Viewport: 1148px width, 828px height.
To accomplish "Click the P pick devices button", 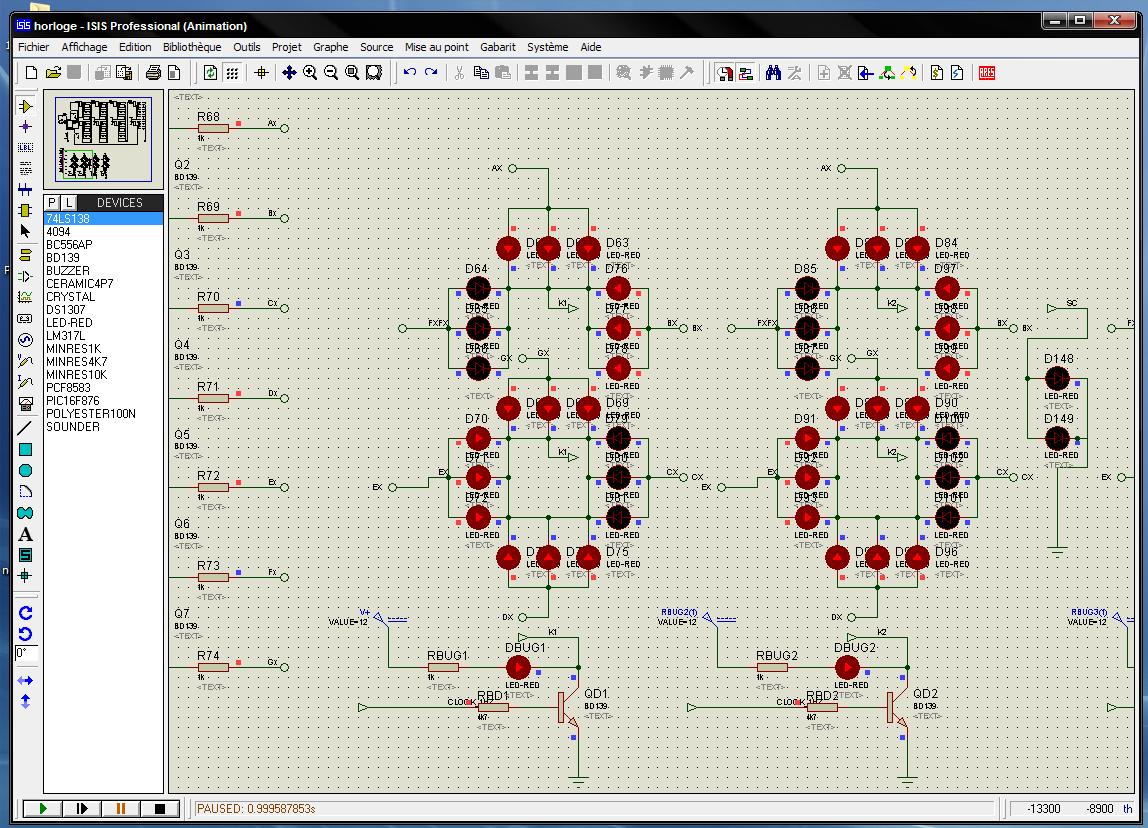I will (x=53, y=202).
